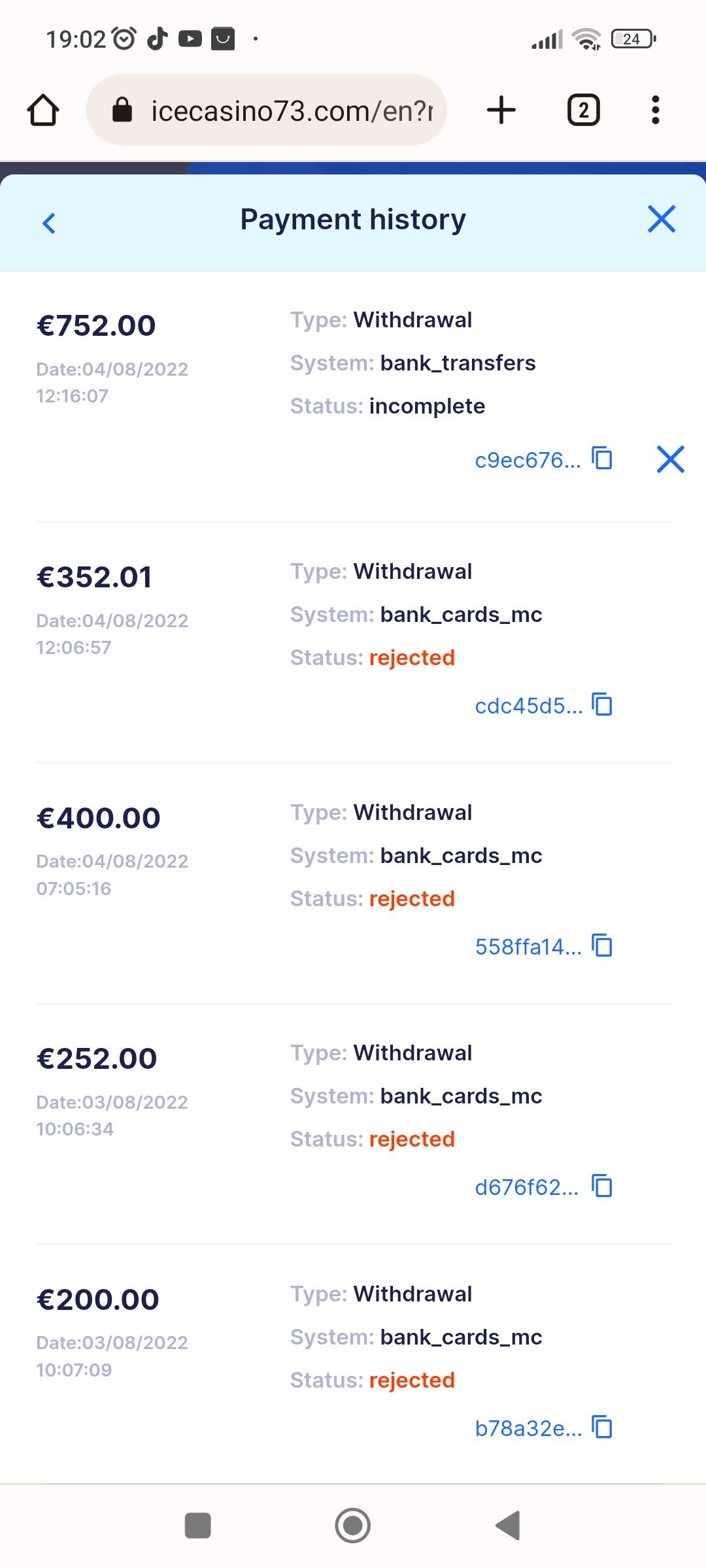Copy transaction ID cdc45d5
This screenshot has width=706, height=1568.
(601, 705)
